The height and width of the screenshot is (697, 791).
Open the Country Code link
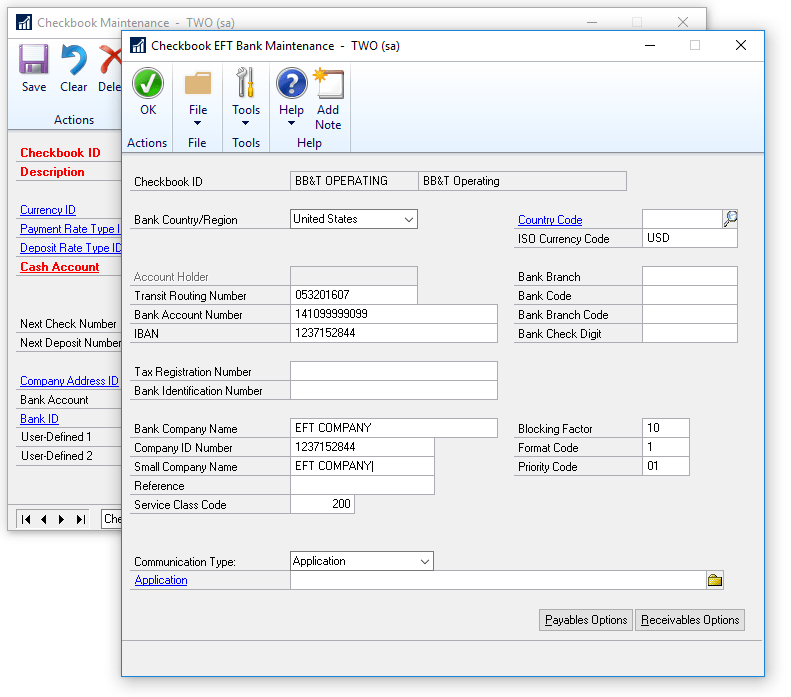(550, 220)
